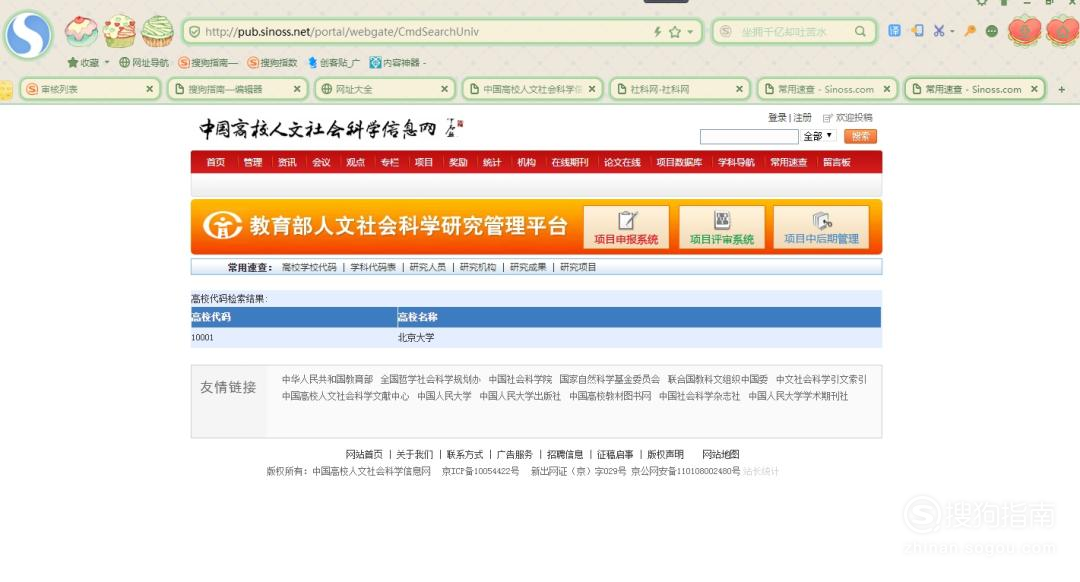Open the 收藏 favorites star bookmark
This screenshot has height=582, width=1080.
click(83, 63)
